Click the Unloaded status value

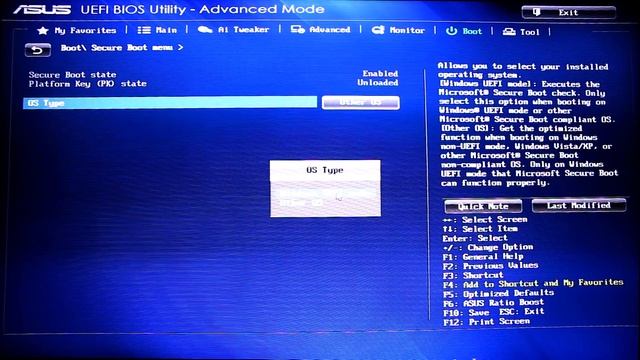pyautogui.click(x=378, y=82)
